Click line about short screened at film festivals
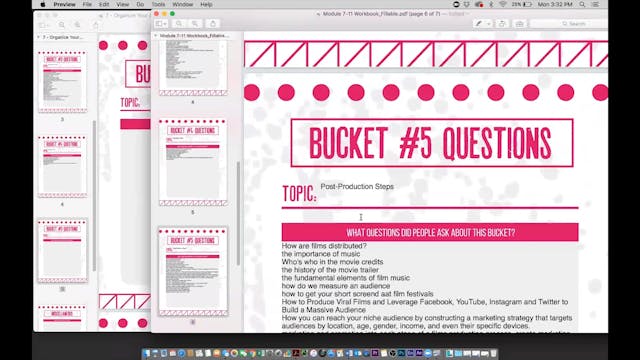640x360 pixels. click(x=358, y=294)
